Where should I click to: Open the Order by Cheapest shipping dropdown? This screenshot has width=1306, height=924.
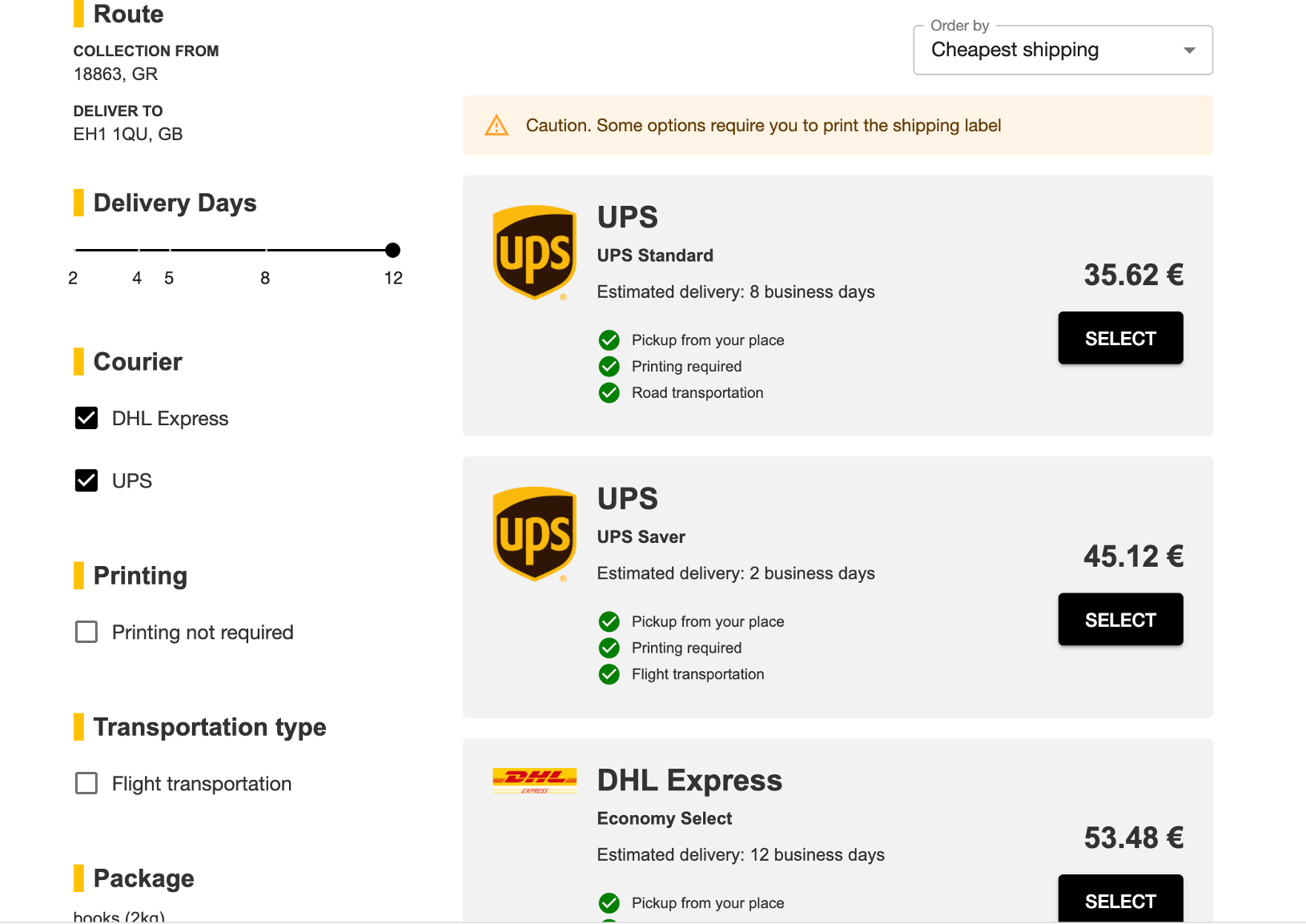pos(1063,50)
